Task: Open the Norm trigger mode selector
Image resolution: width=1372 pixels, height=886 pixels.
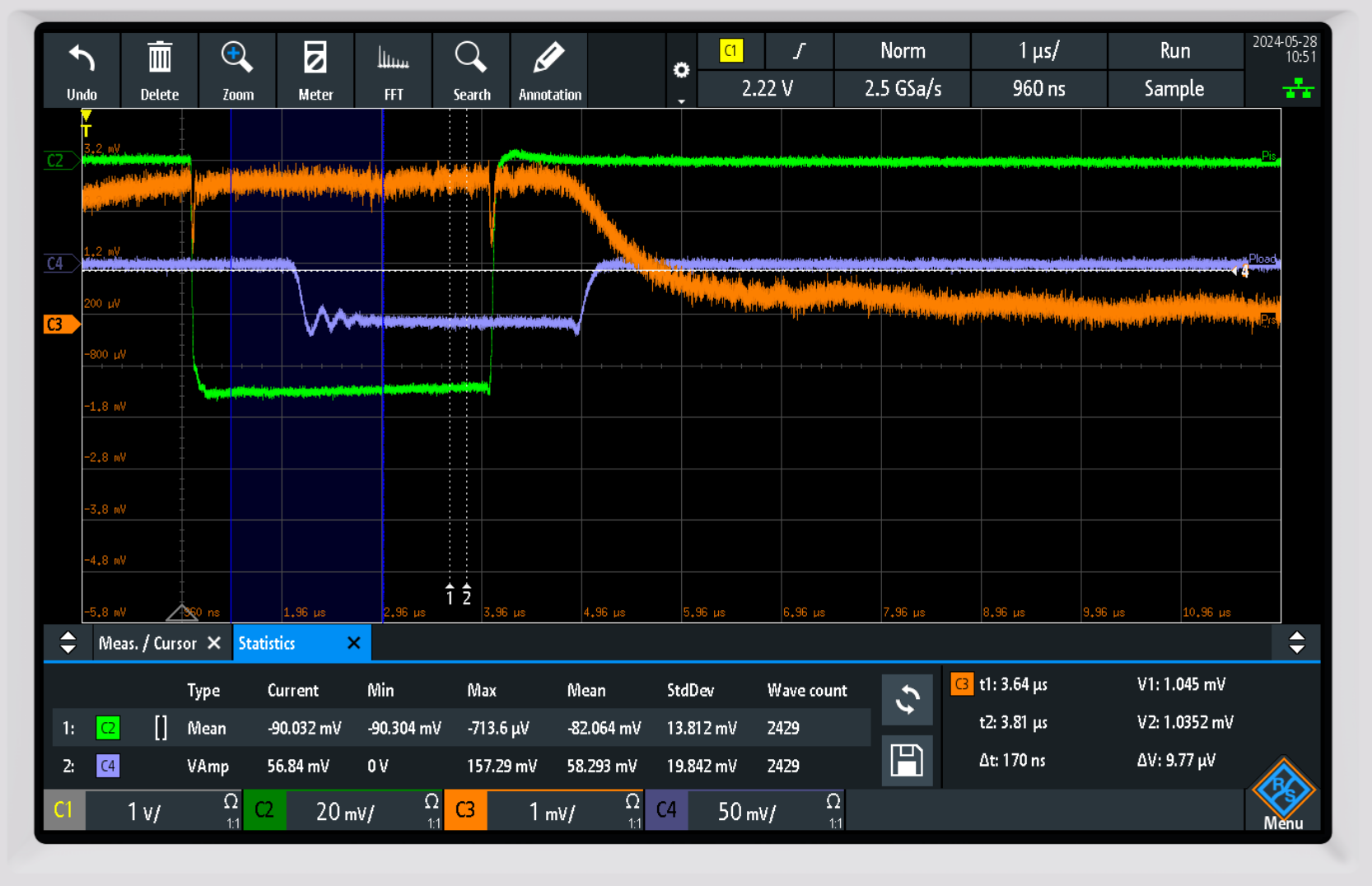Action: point(903,51)
